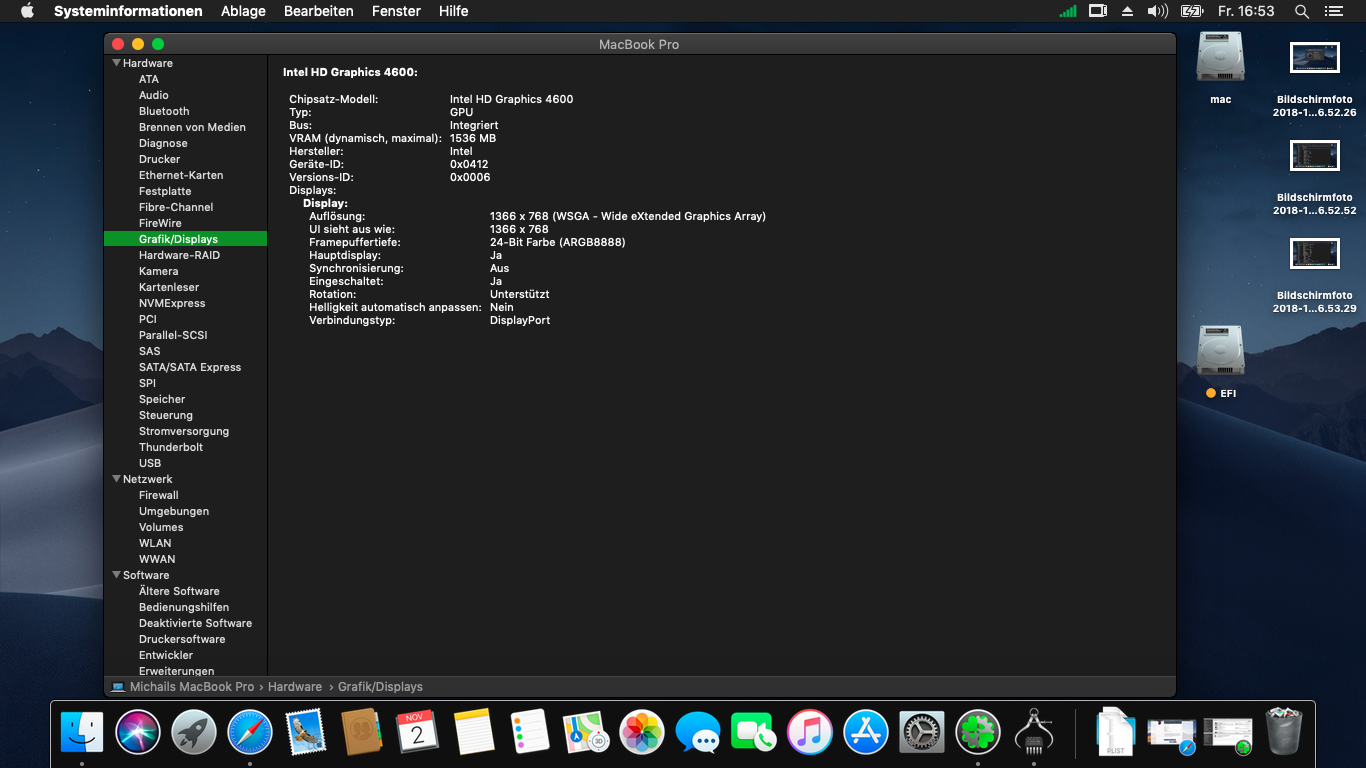
Task: Select Thunderbolt in the sidebar
Action: tap(171, 447)
